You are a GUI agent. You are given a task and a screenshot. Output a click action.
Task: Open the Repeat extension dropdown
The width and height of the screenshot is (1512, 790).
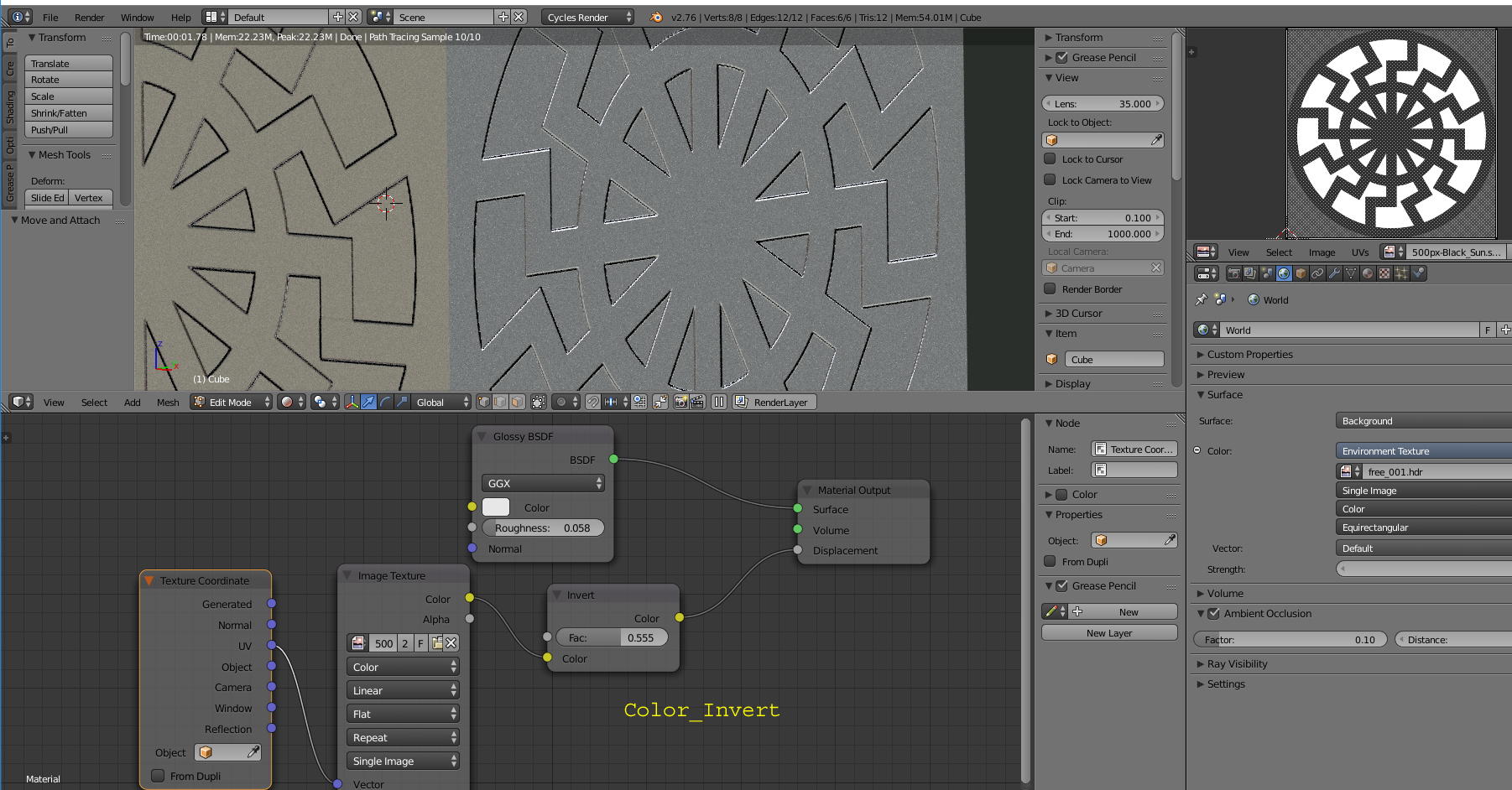pos(403,737)
